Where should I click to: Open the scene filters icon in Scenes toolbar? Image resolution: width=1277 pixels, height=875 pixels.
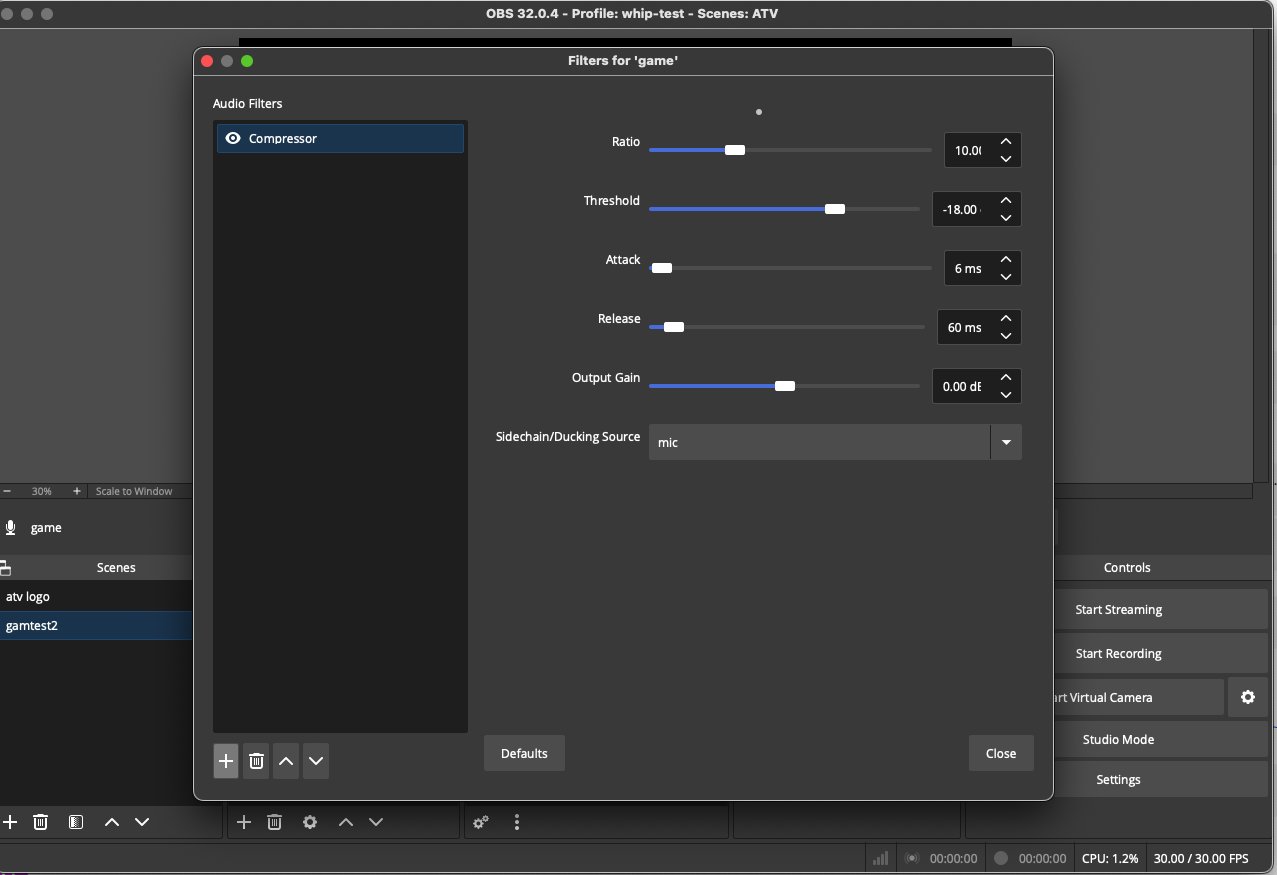pyautogui.click(x=76, y=822)
